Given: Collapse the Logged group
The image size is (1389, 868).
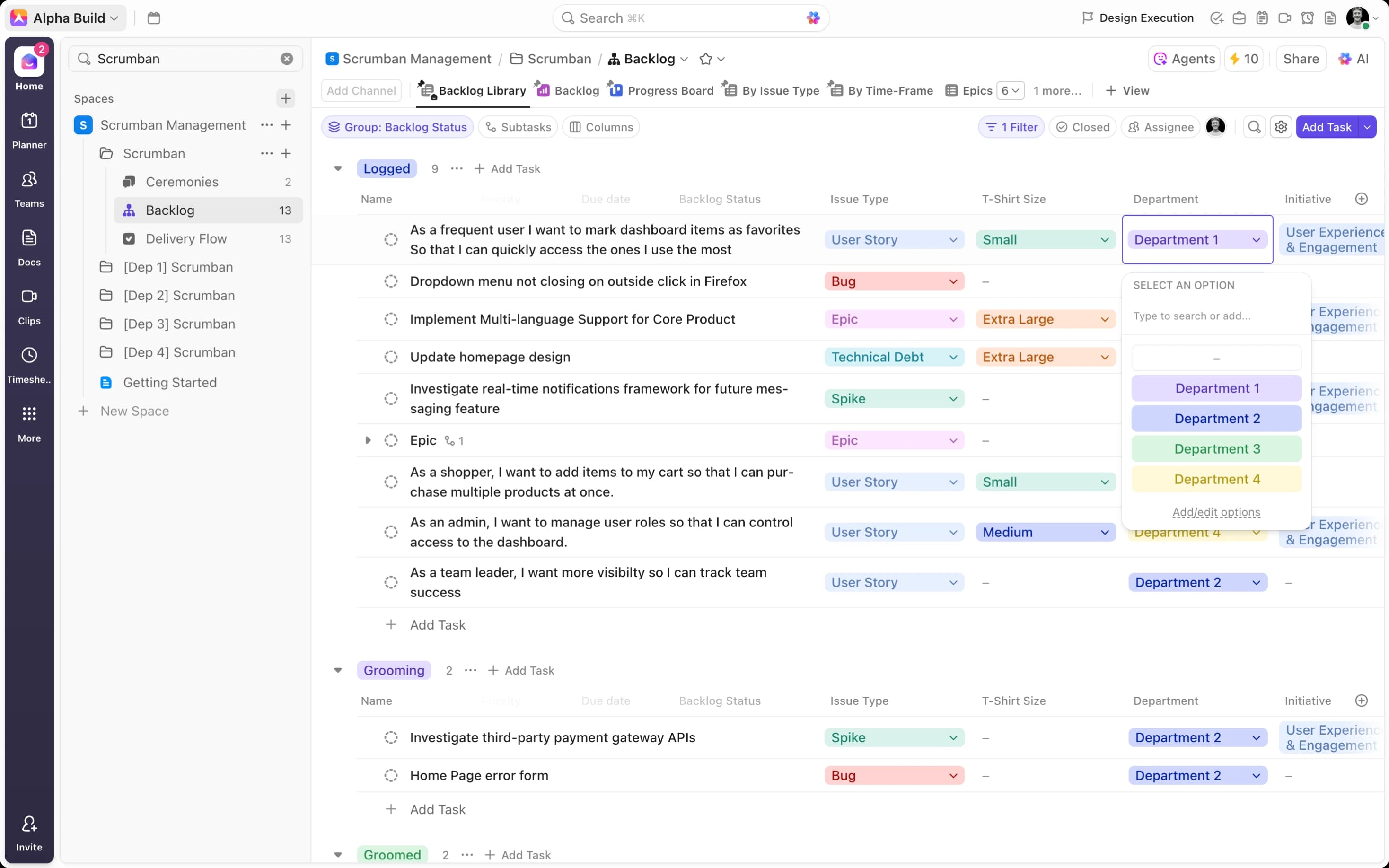Looking at the screenshot, I should pos(338,169).
